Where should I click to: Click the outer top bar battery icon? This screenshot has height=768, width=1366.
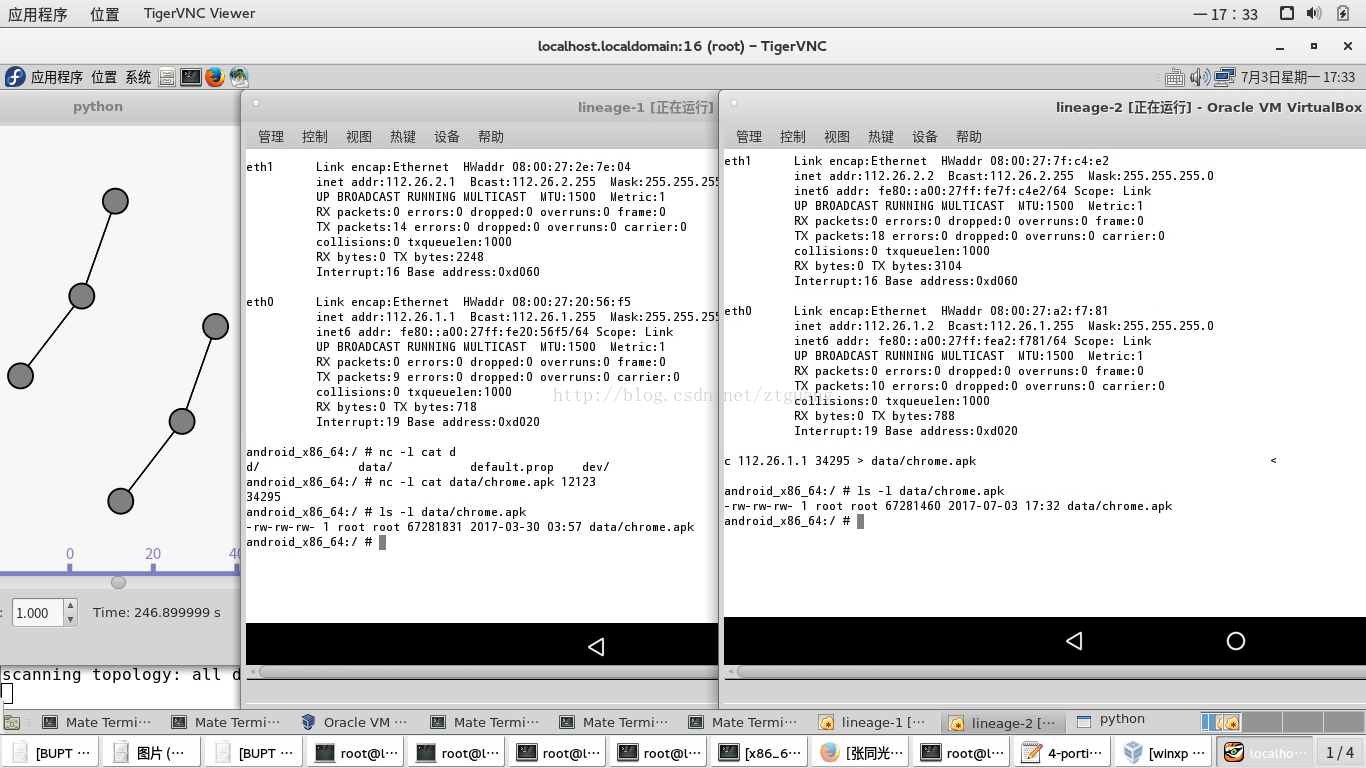click(1343, 13)
